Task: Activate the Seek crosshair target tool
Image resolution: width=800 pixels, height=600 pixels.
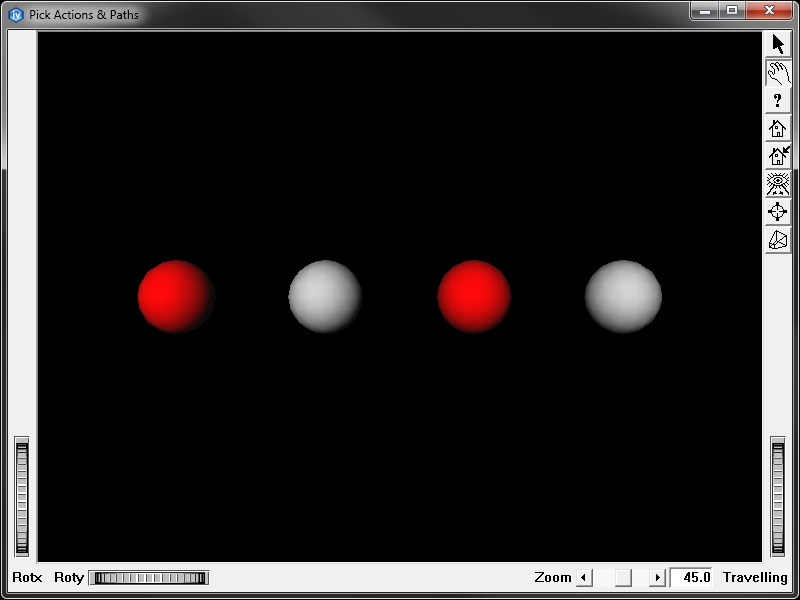Action: point(778,212)
